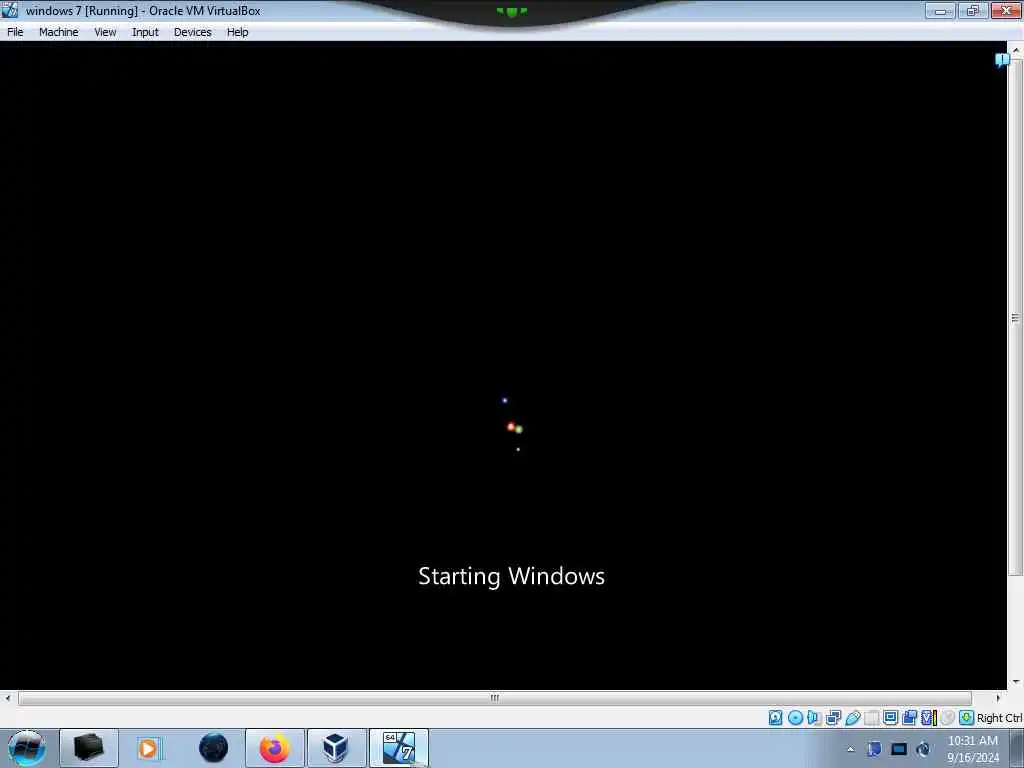Click the scroll up arrow
This screenshot has height=768, width=1024.
1016,49
